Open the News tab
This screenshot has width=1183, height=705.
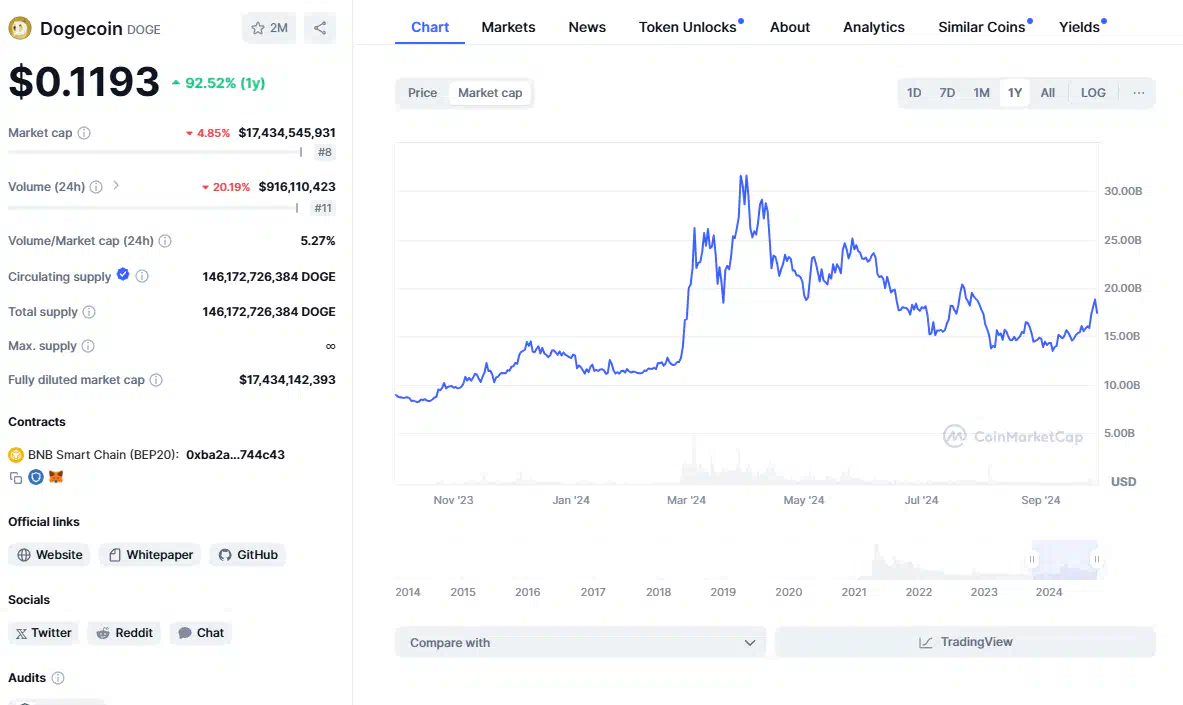point(587,27)
